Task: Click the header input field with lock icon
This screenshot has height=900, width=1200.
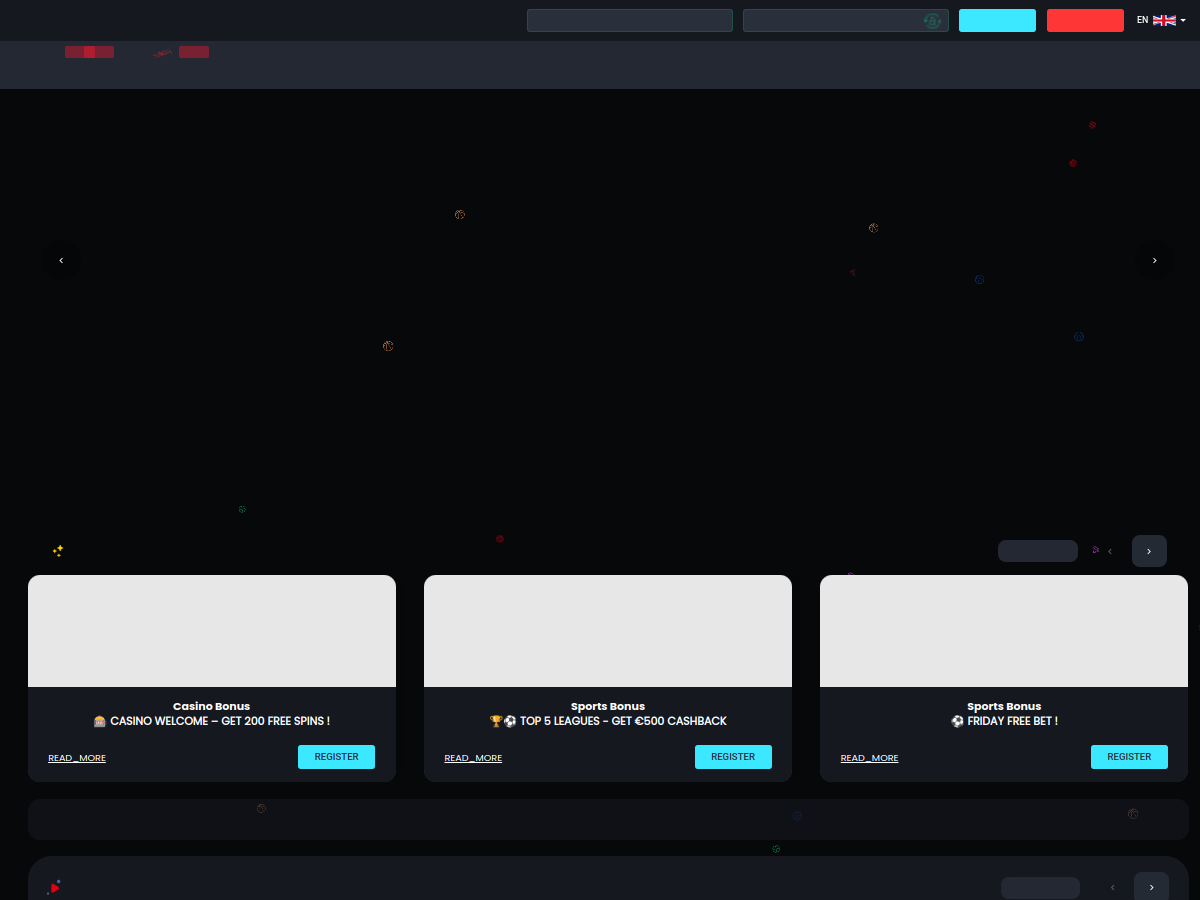Action: coord(846,20)
